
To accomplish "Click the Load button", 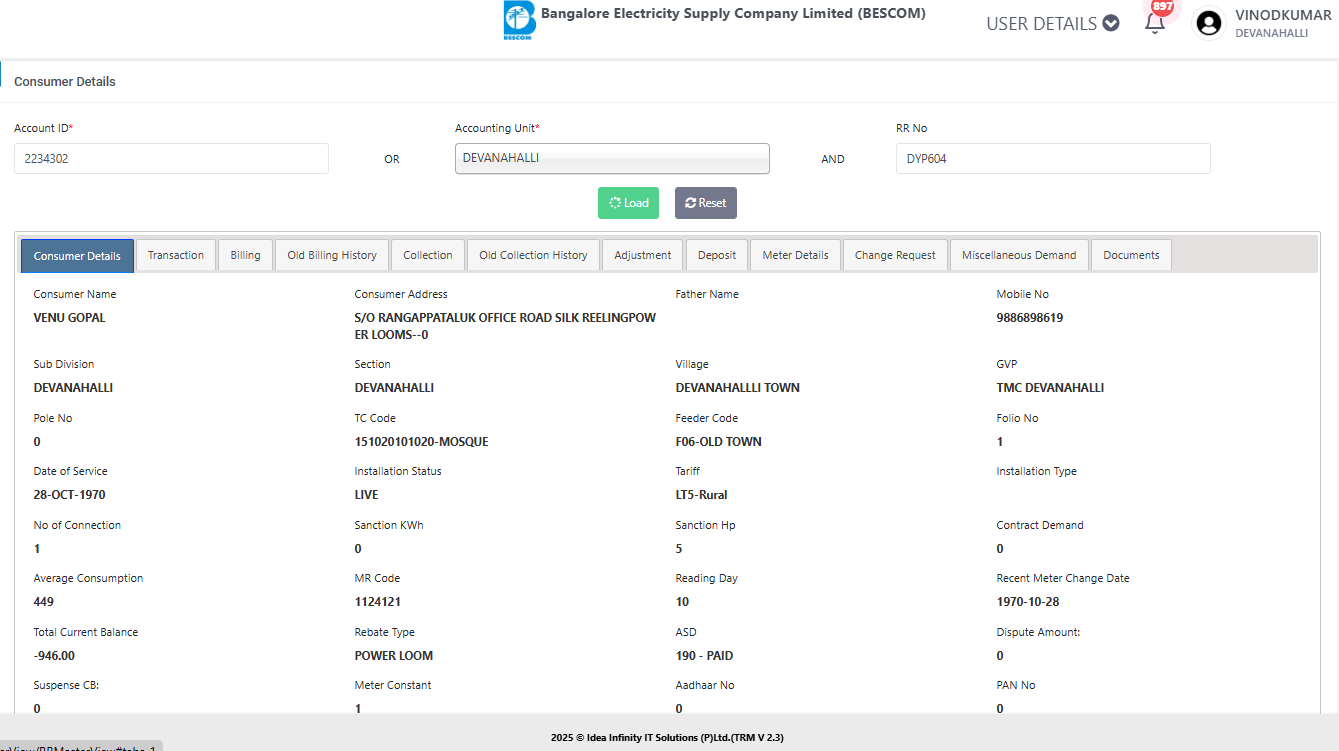I will [628, 203].
